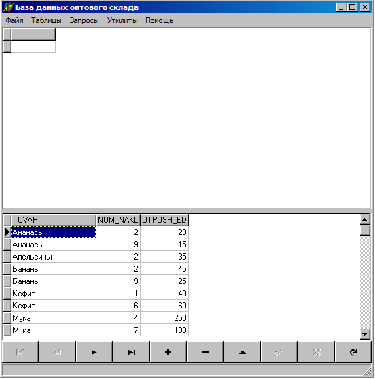Select Бананы cell in row with 25
Viewport: 375px width, 379px height.
pos(53,281)
